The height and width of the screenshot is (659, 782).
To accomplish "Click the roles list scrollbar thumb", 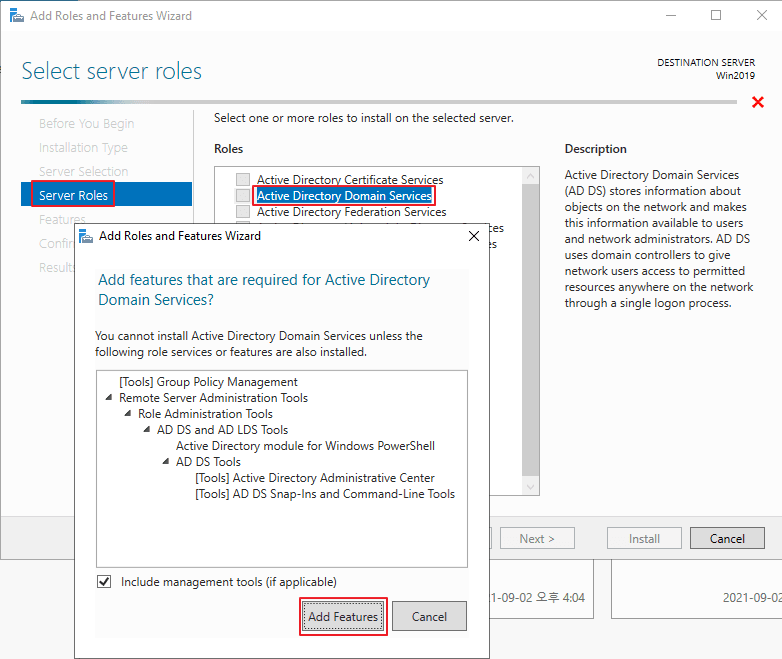I will [x=530, y=330].
